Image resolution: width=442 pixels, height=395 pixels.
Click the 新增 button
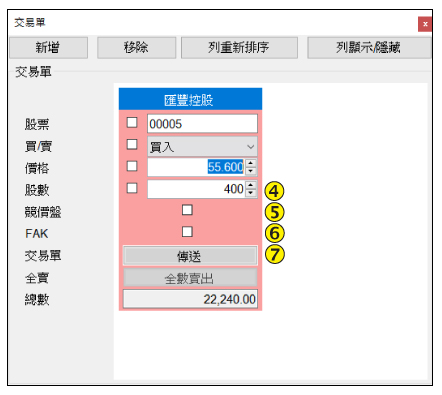49,48
